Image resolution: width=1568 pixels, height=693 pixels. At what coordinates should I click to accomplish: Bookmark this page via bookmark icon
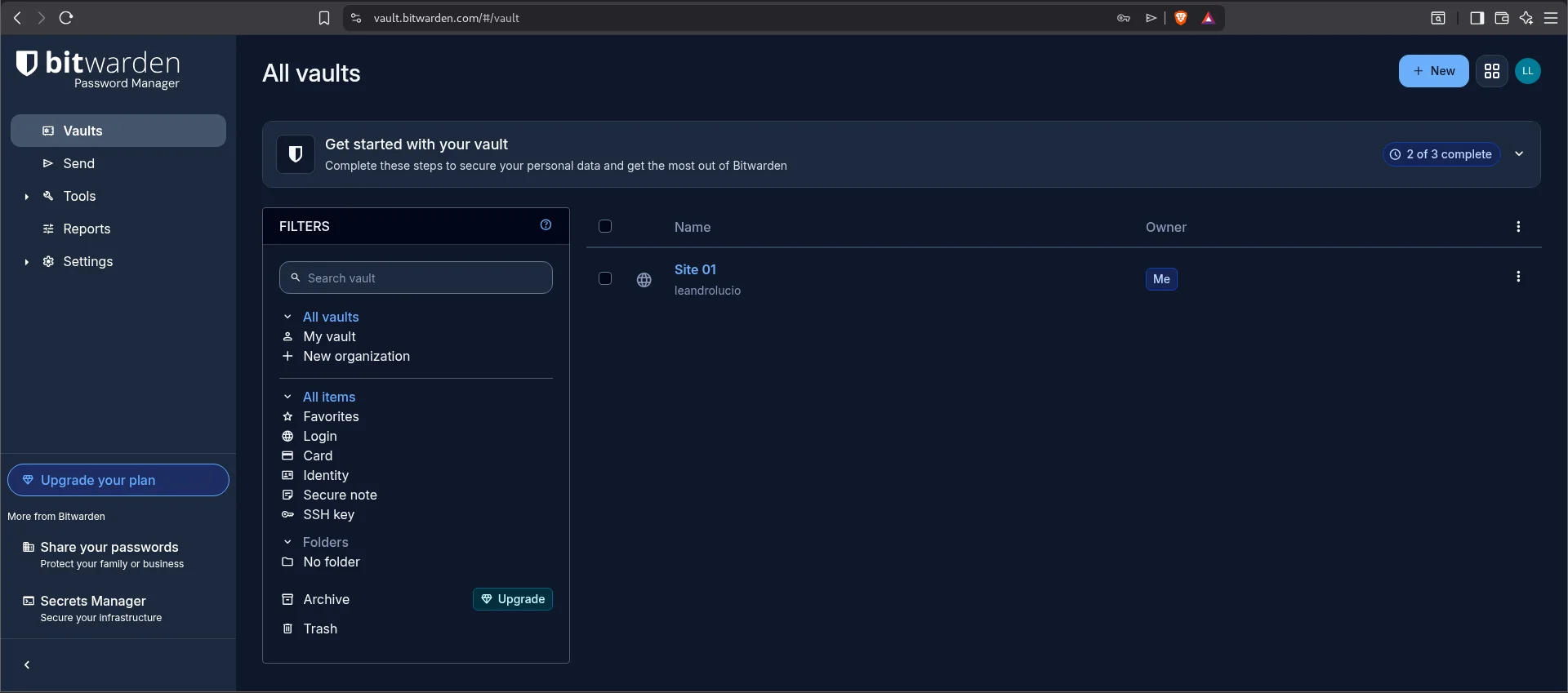pos(324,18)
